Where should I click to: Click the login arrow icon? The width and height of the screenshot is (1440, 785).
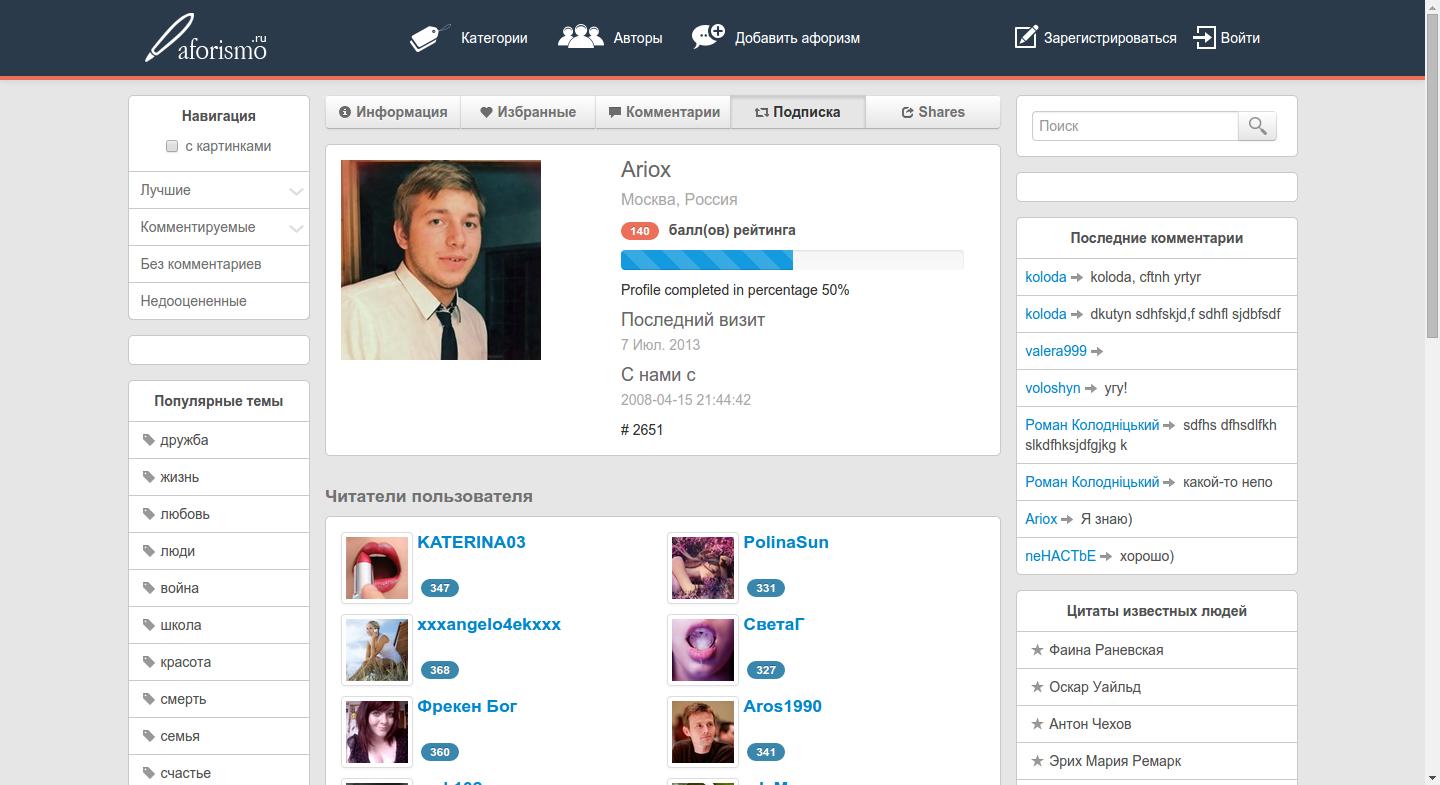point(1204,37)
